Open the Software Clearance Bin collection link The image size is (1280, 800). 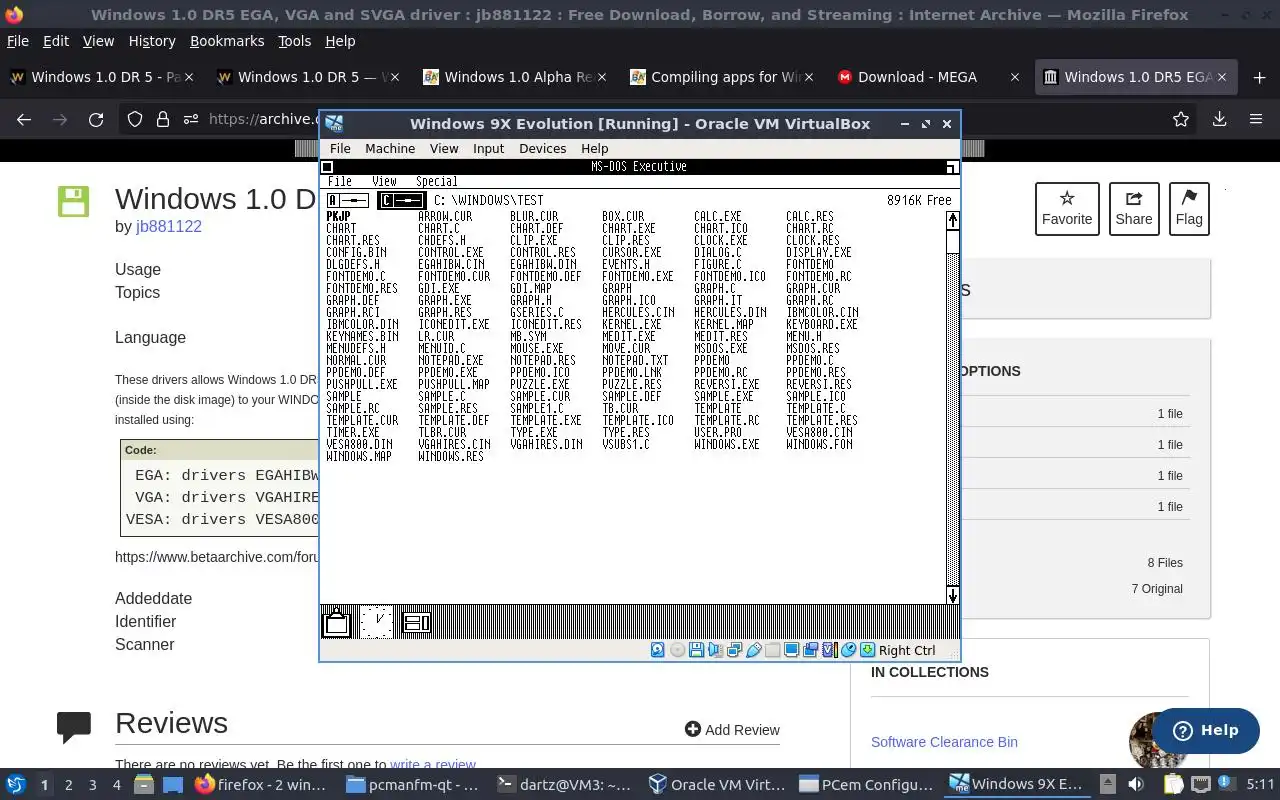944,742
